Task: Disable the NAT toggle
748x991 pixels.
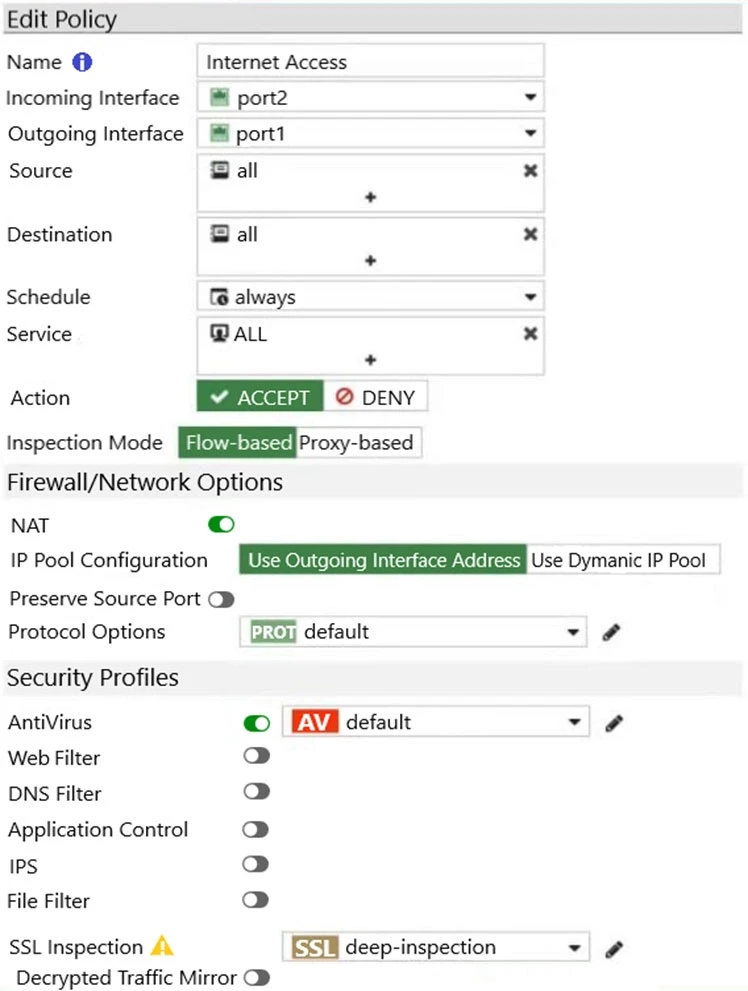Action: coord(221,524)
